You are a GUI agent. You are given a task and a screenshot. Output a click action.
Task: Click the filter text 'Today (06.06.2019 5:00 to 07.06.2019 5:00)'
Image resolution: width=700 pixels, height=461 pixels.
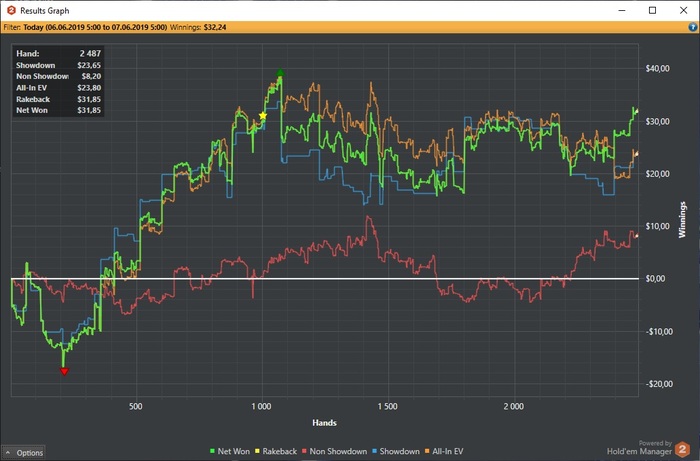[x=95, y=27]
